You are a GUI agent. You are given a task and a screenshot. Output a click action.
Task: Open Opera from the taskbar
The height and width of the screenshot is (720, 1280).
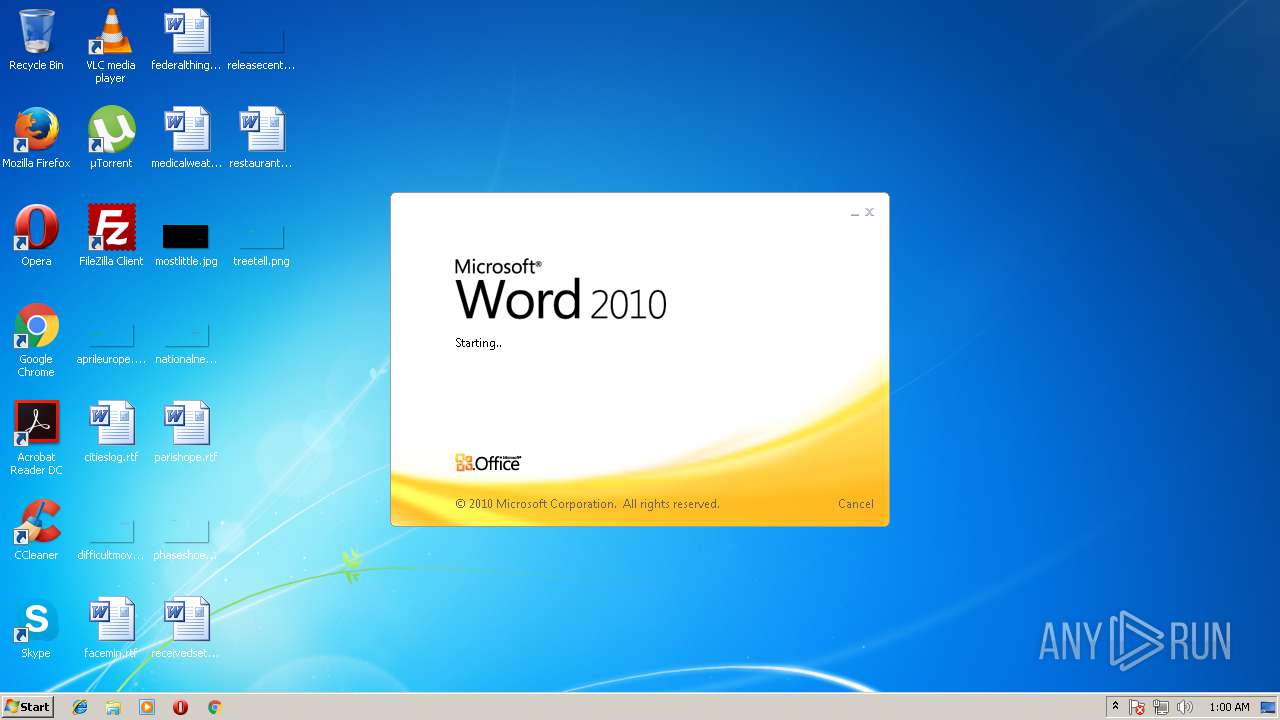click(180, 707)
